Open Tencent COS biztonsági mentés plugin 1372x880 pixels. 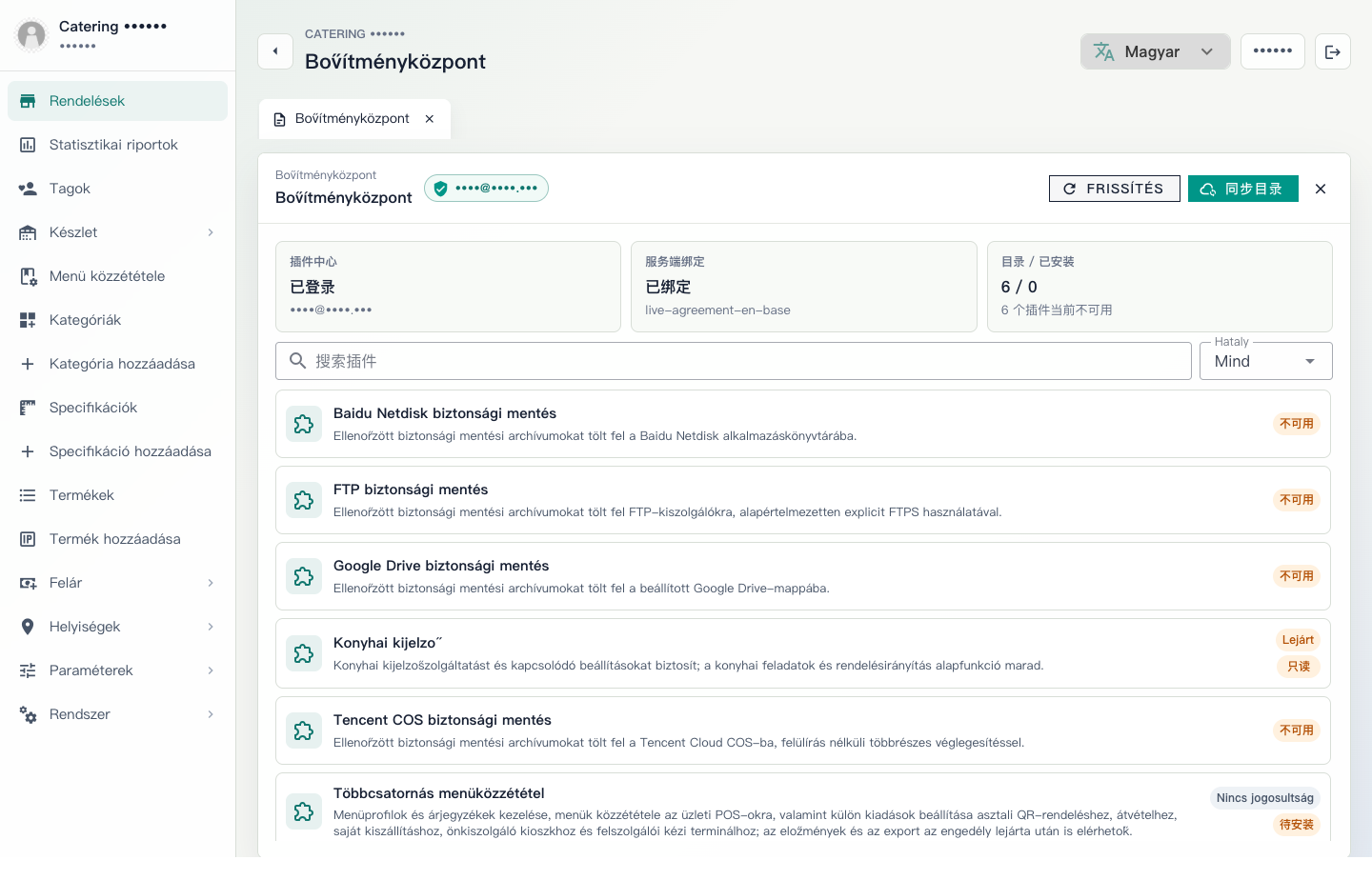click(x=803, y=730)
